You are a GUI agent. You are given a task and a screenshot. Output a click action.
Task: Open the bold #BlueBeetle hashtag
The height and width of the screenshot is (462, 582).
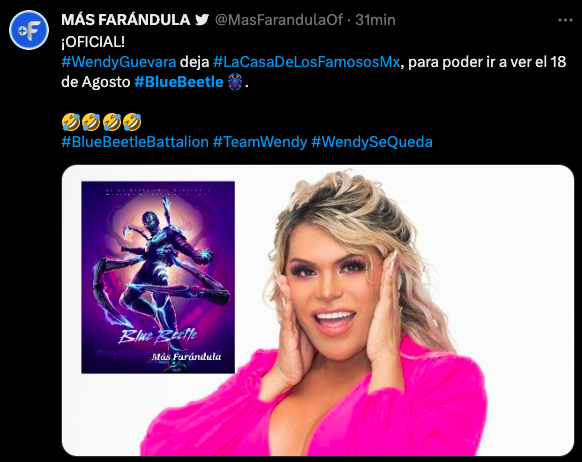click(x=179, y=82)
